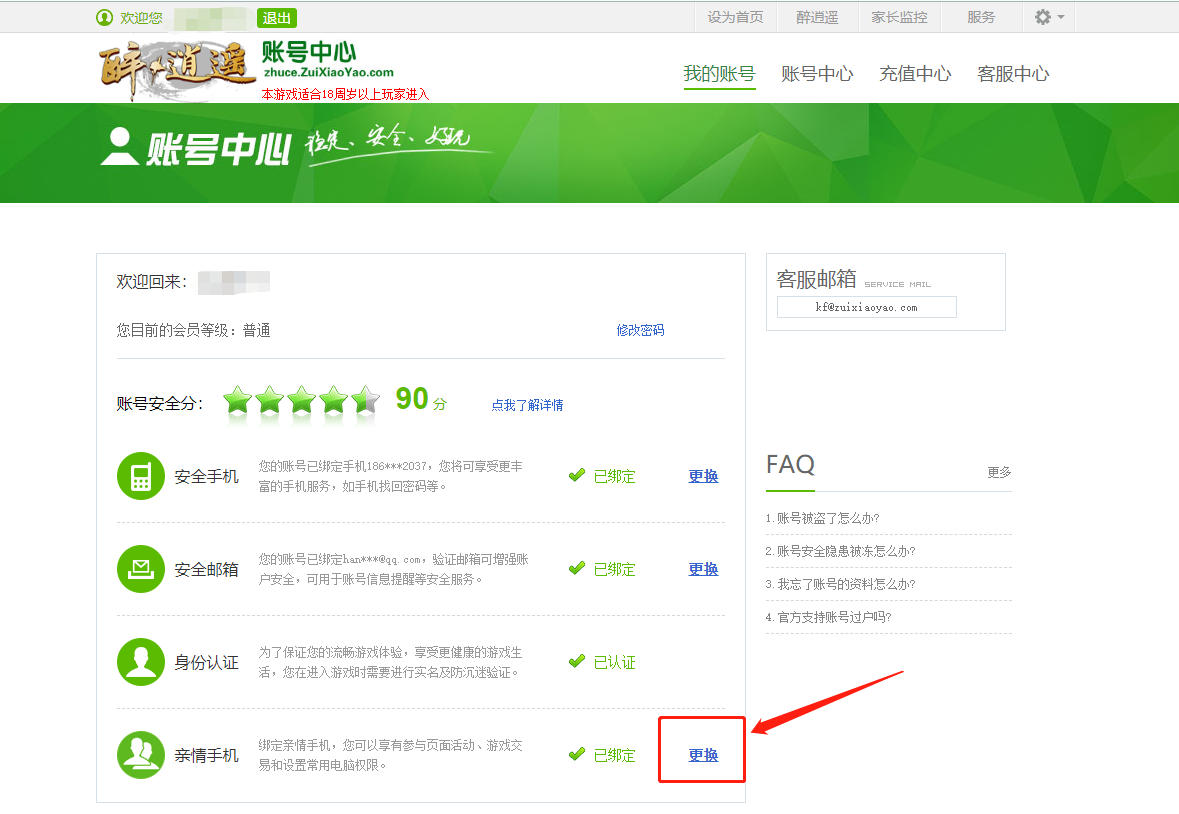Open FAQ 官方支持账号过户吗?
This screenshot has height=814, width=1179.
[x=829, y=617]
